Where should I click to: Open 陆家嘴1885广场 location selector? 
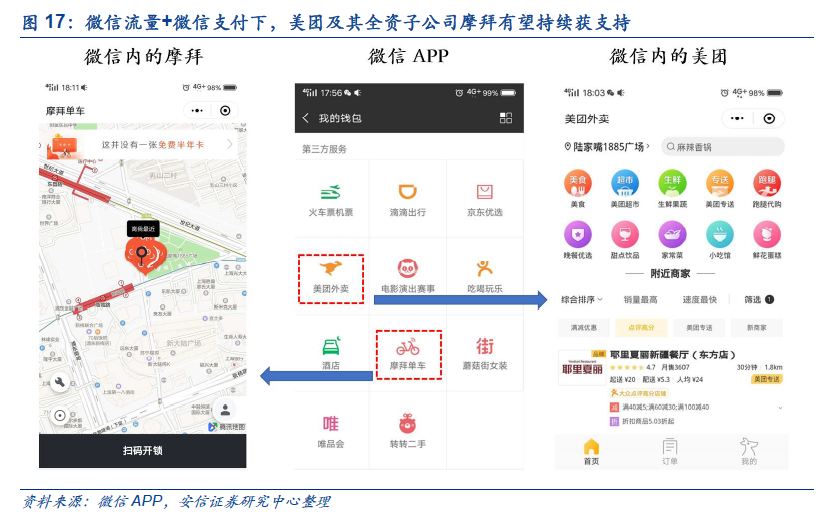click(607, 146)
